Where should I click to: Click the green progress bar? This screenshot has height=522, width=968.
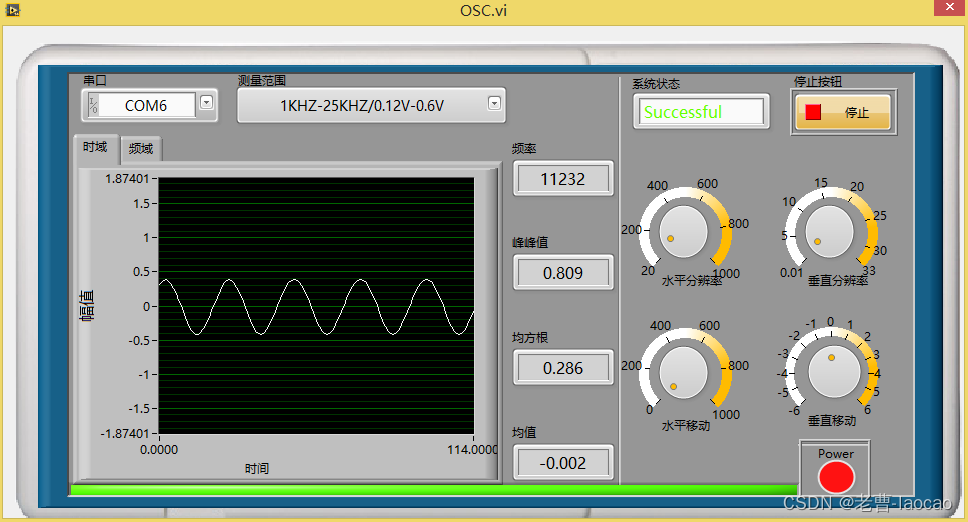pos(435,490)
